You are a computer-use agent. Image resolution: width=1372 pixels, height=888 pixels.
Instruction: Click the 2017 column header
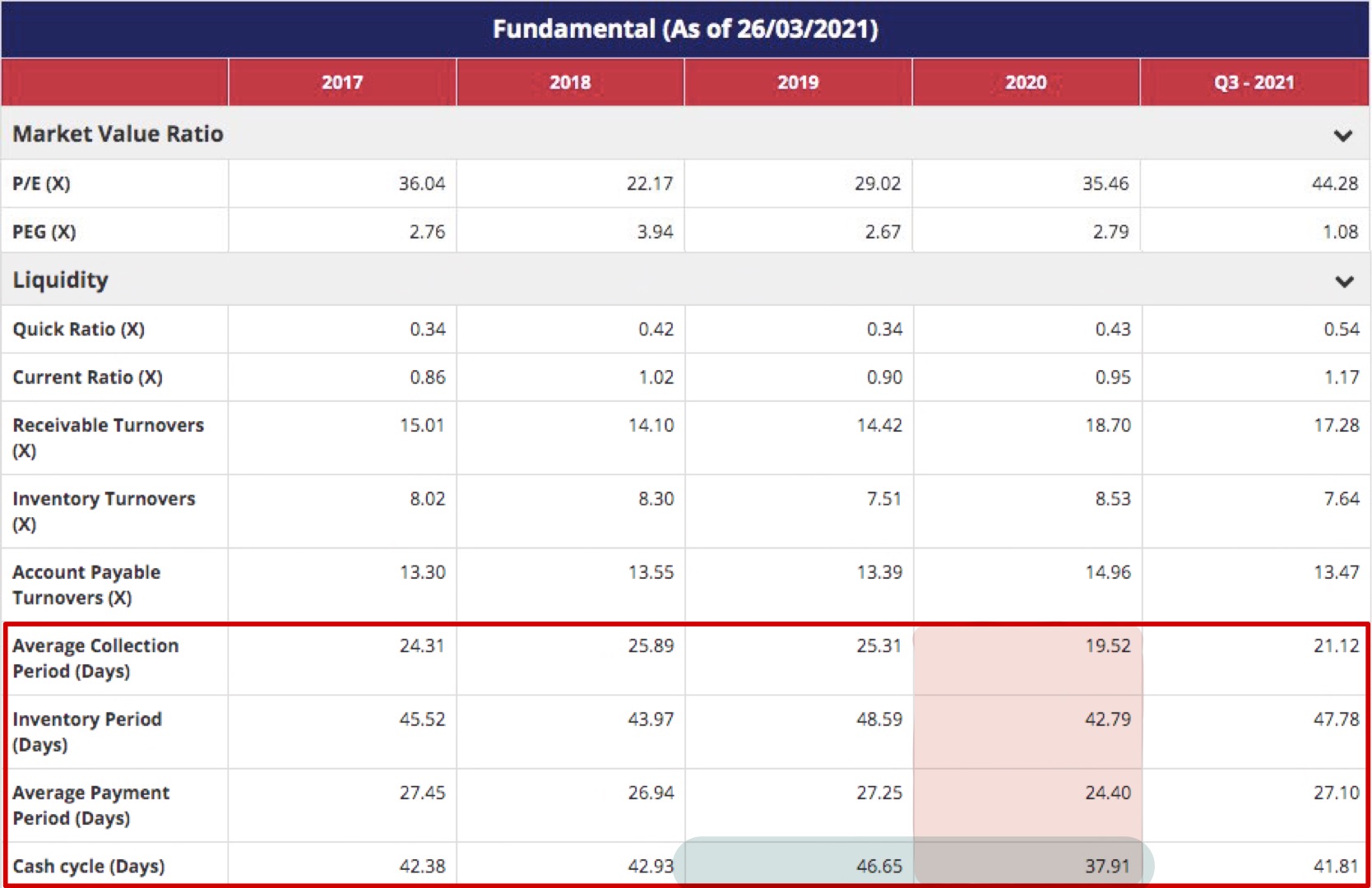(x=342, y=82)
